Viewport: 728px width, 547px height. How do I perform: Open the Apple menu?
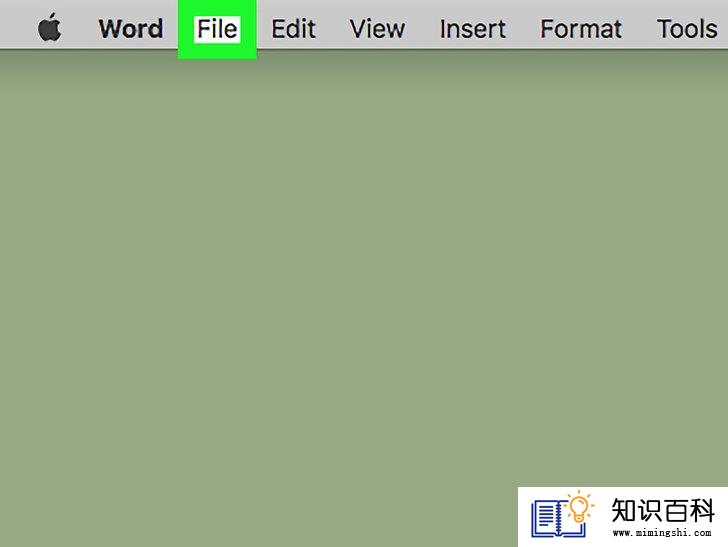click(49, 27)
